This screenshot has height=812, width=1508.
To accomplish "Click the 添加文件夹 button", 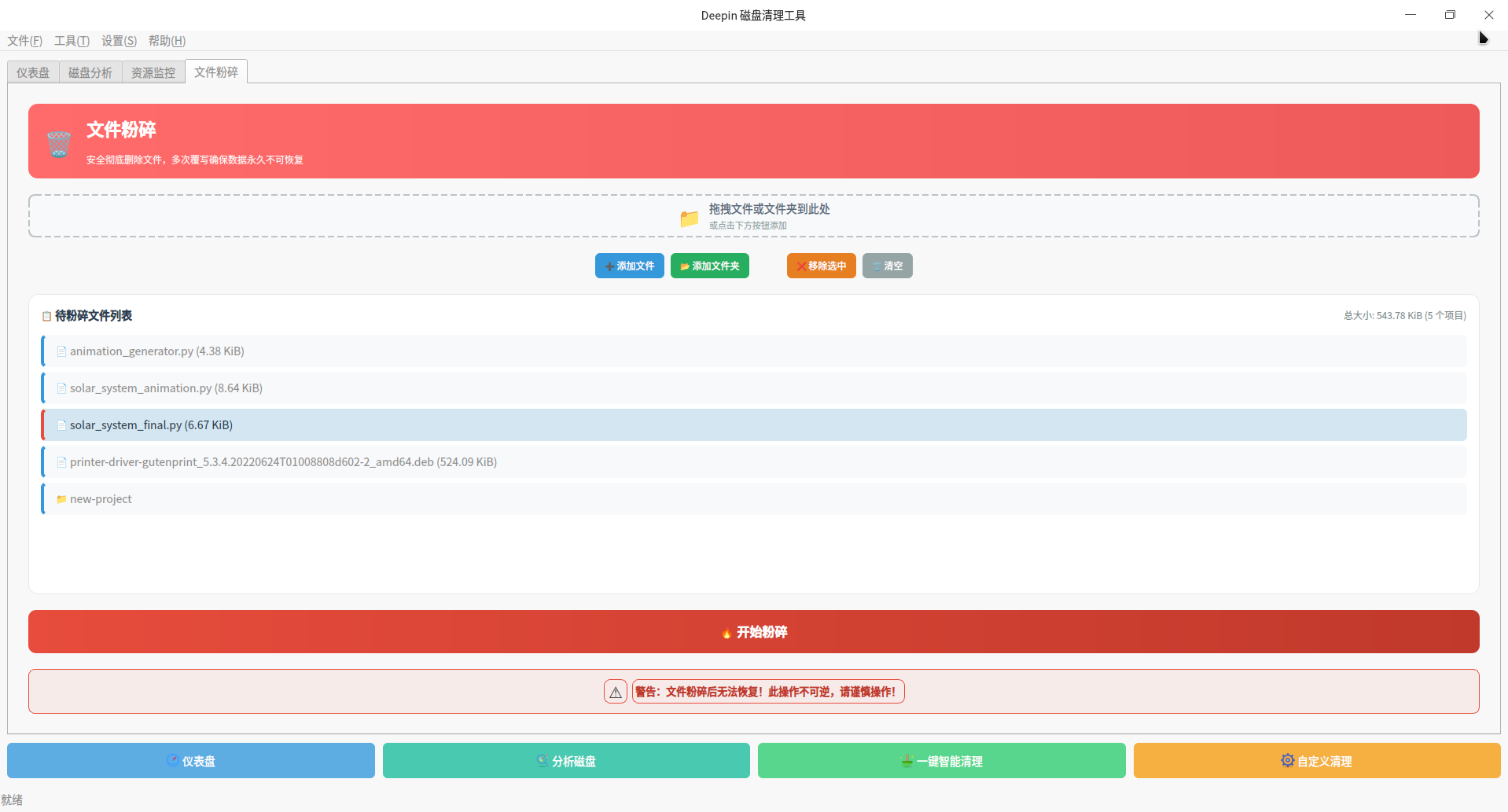I will (710, 266).
